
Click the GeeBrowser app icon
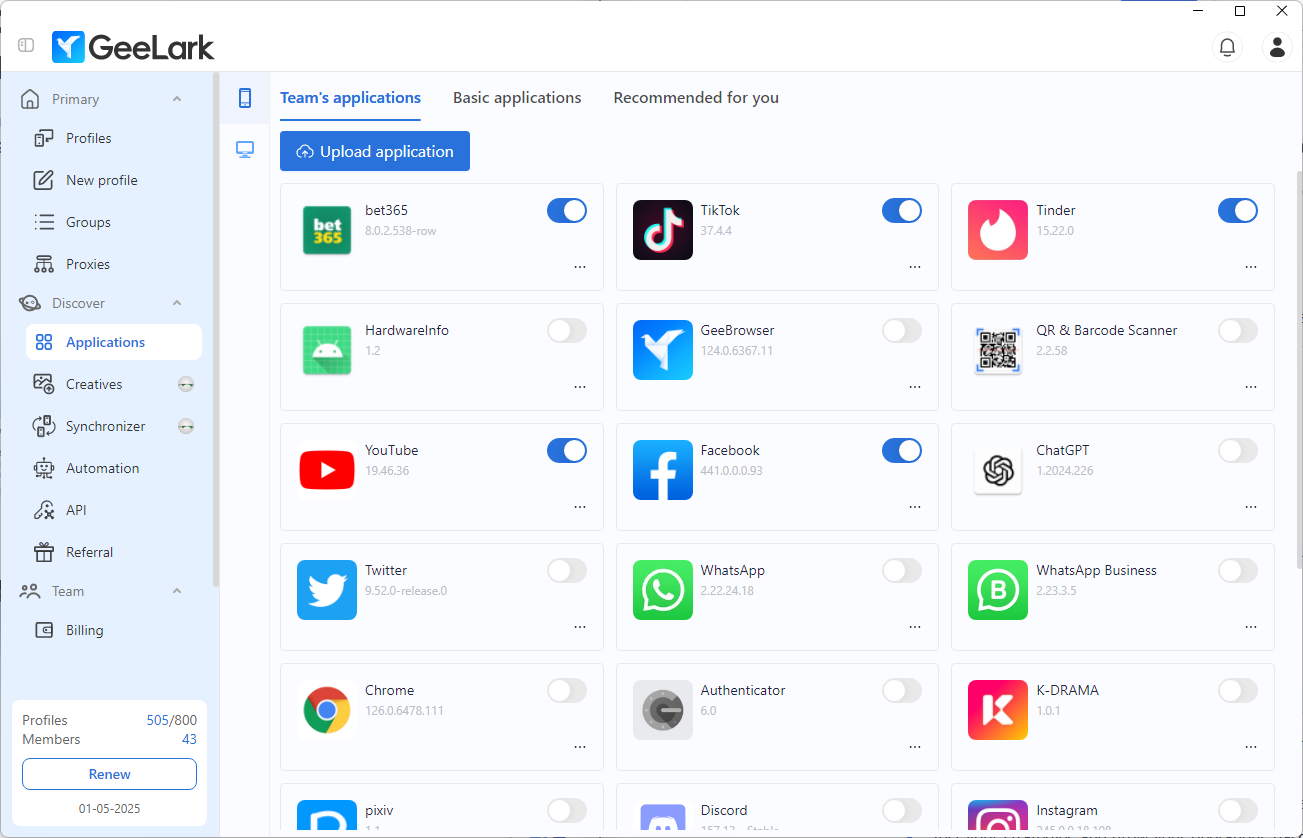(663, 350)
